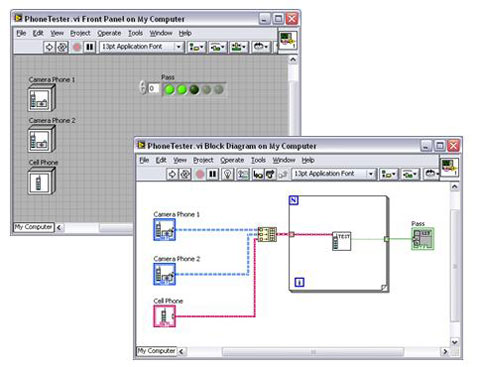This screenshot has height=367, width=480.
Task: Toggle the third dark Pass LED
Action: pos(194,90)
